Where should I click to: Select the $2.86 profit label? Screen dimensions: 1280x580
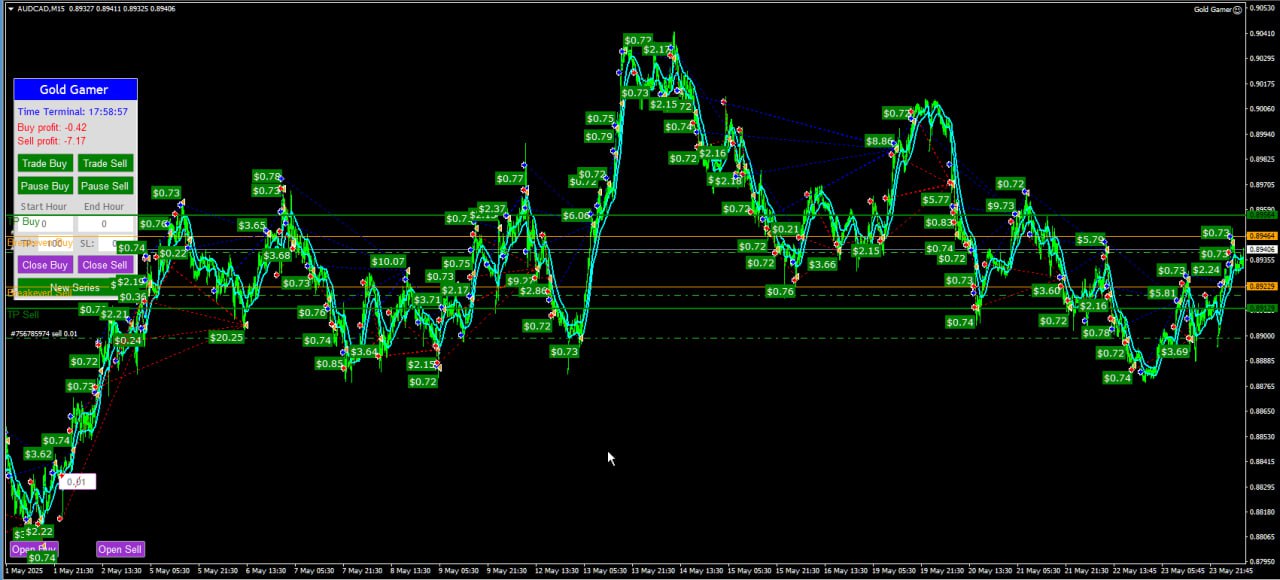[x=533, y=291]
